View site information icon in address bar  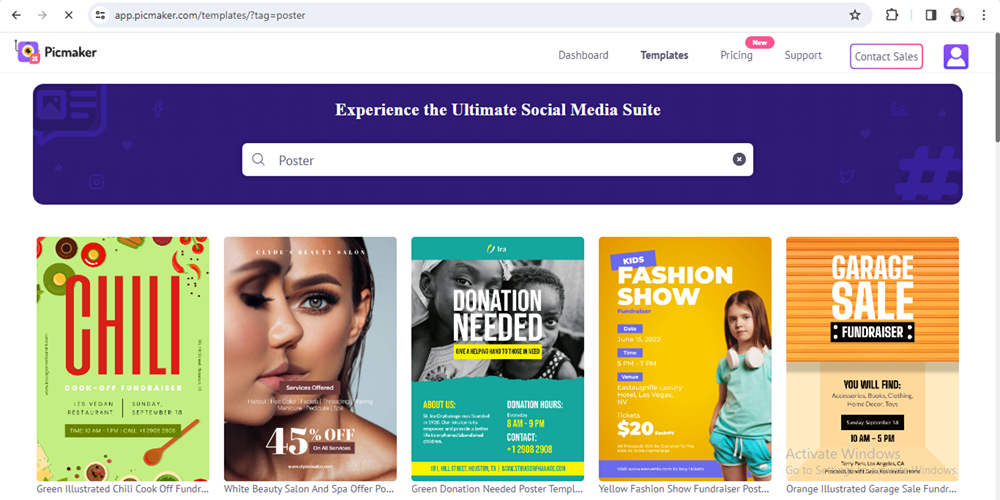(100, 15)
